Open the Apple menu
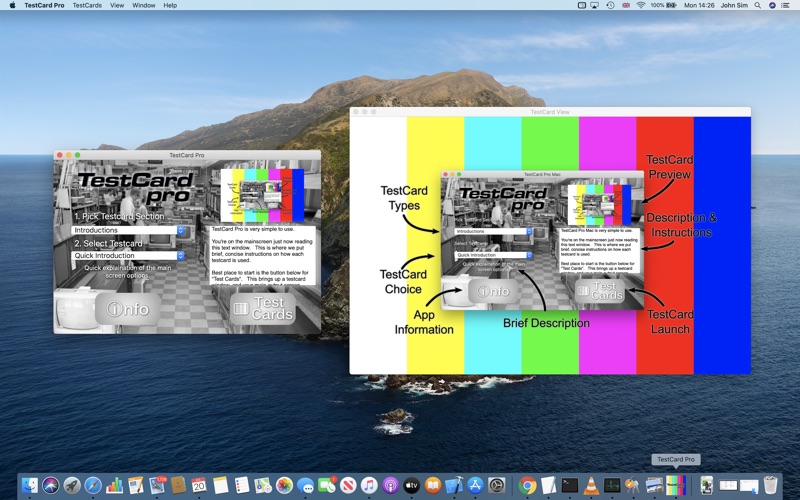This screenshot has height=500, width=800. click(x=12, y=5)
